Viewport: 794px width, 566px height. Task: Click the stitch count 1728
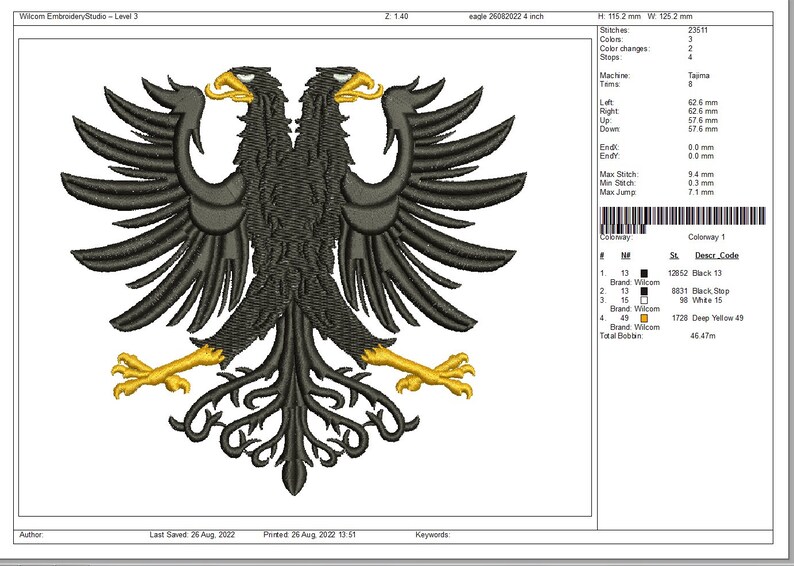click(x=680, y=318)
